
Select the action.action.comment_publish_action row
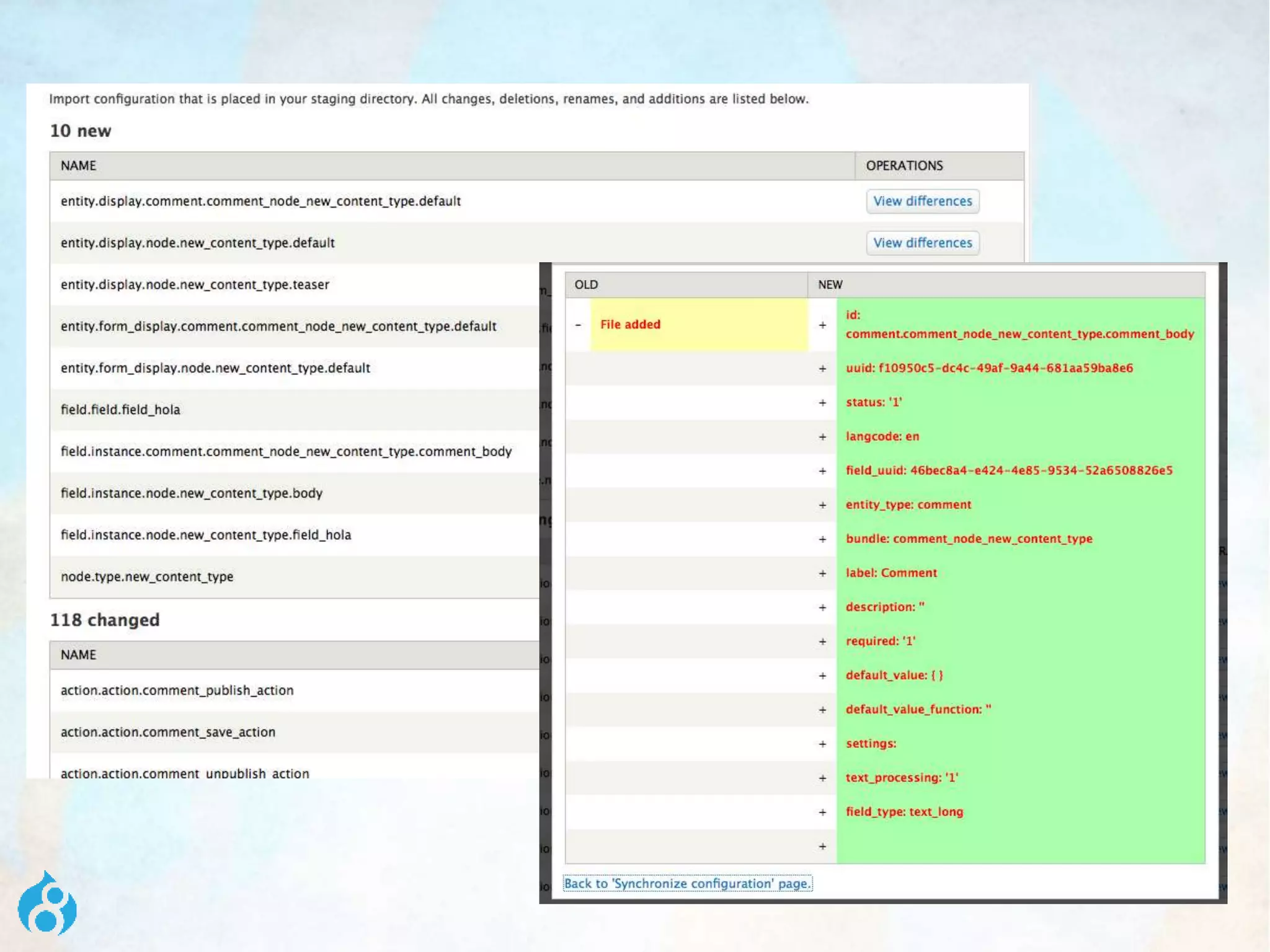click(177, 690)
